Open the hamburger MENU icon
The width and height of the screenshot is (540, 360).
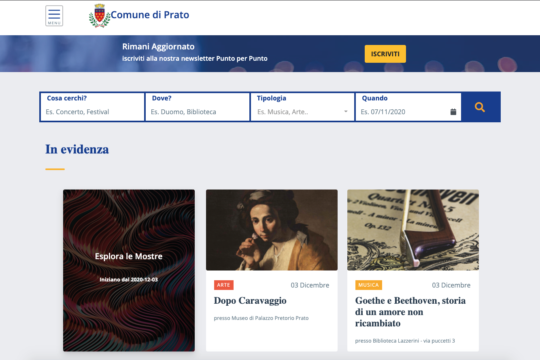(54, 16)
